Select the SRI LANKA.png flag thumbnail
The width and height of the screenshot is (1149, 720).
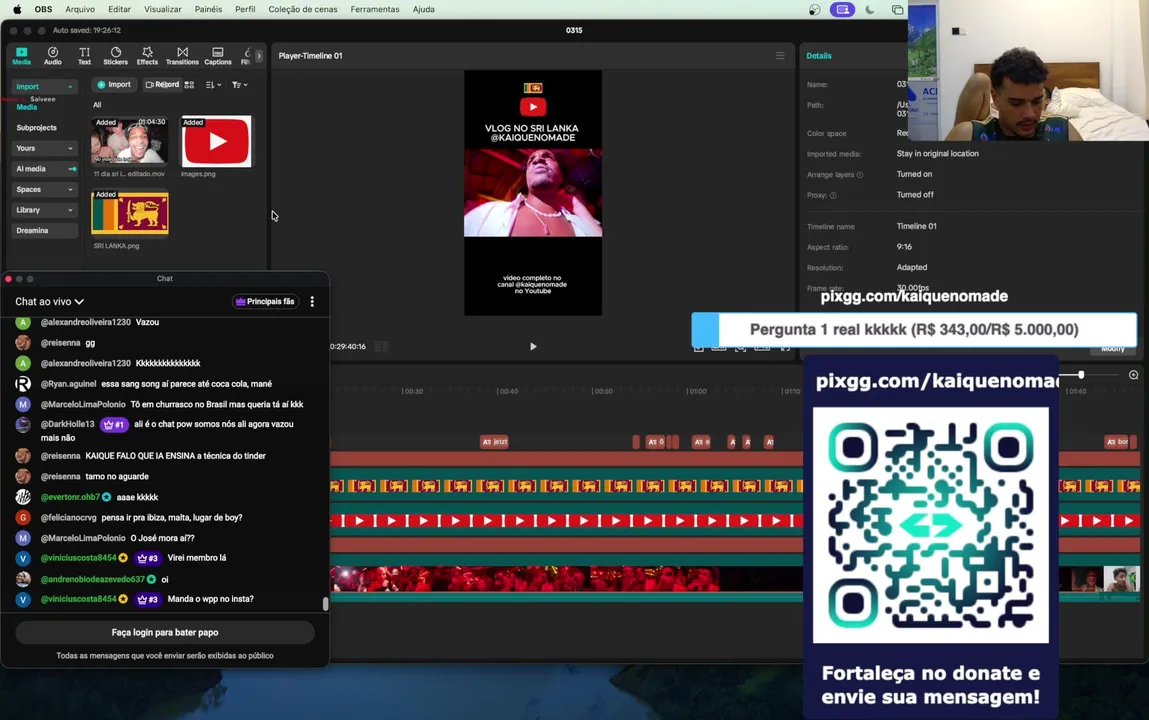(130, 213)
